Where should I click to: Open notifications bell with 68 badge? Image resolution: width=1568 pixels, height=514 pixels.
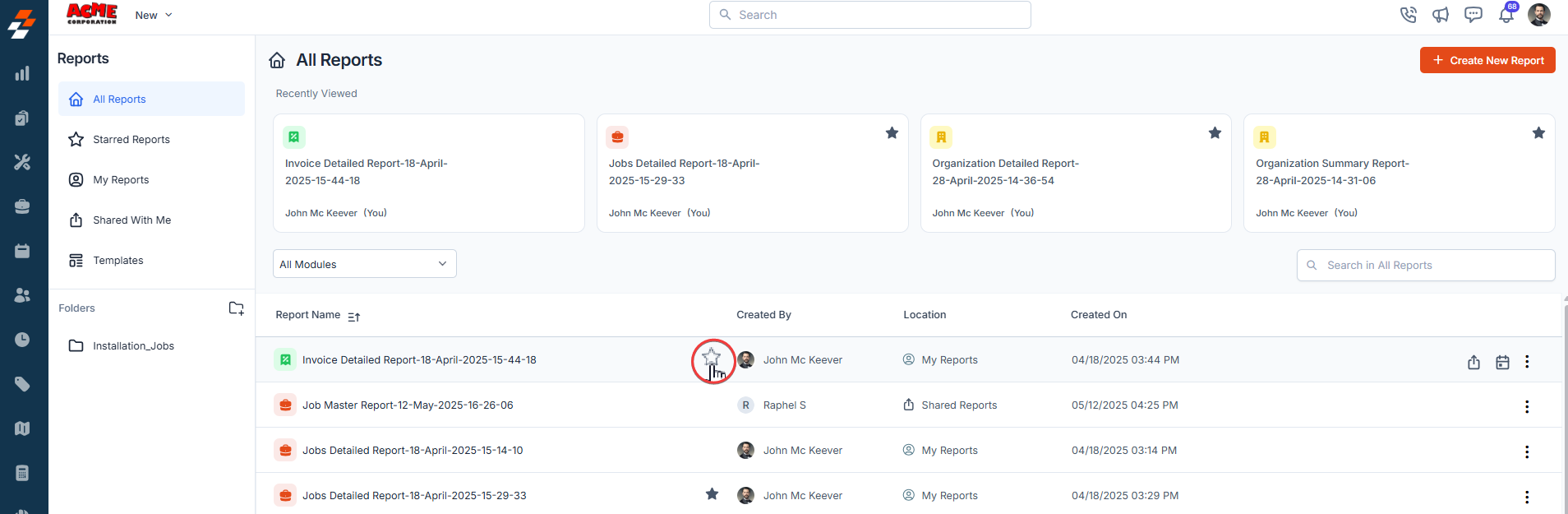tap(1506, 15)
